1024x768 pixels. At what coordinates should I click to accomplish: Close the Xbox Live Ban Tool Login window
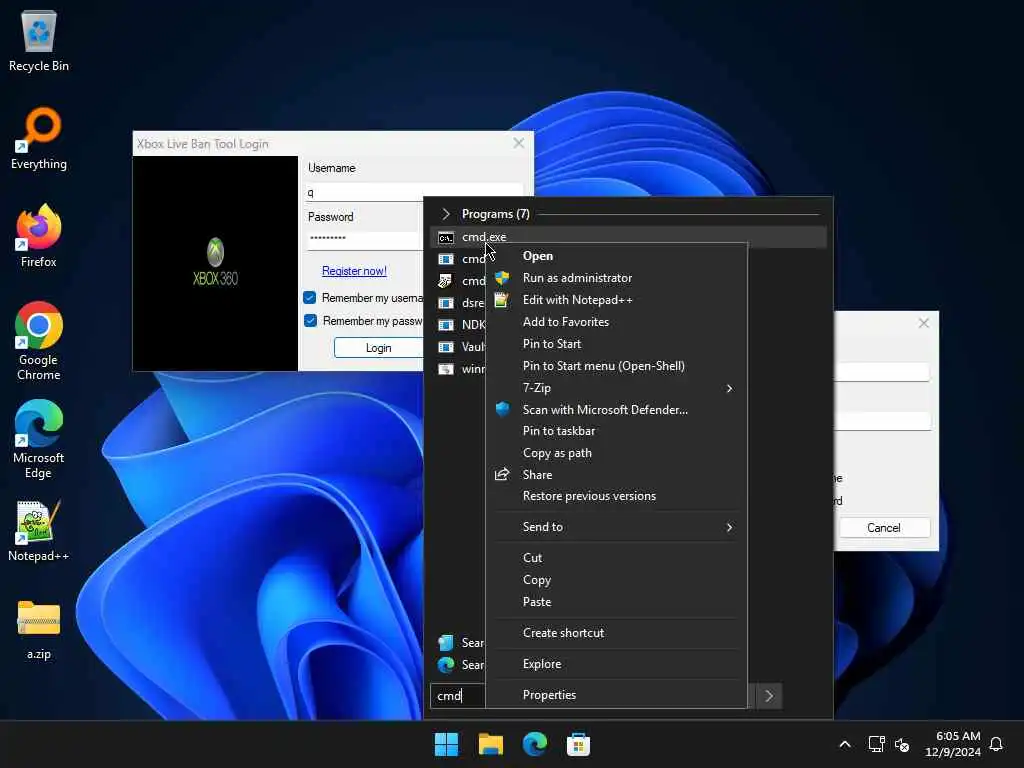click(519, 143)
